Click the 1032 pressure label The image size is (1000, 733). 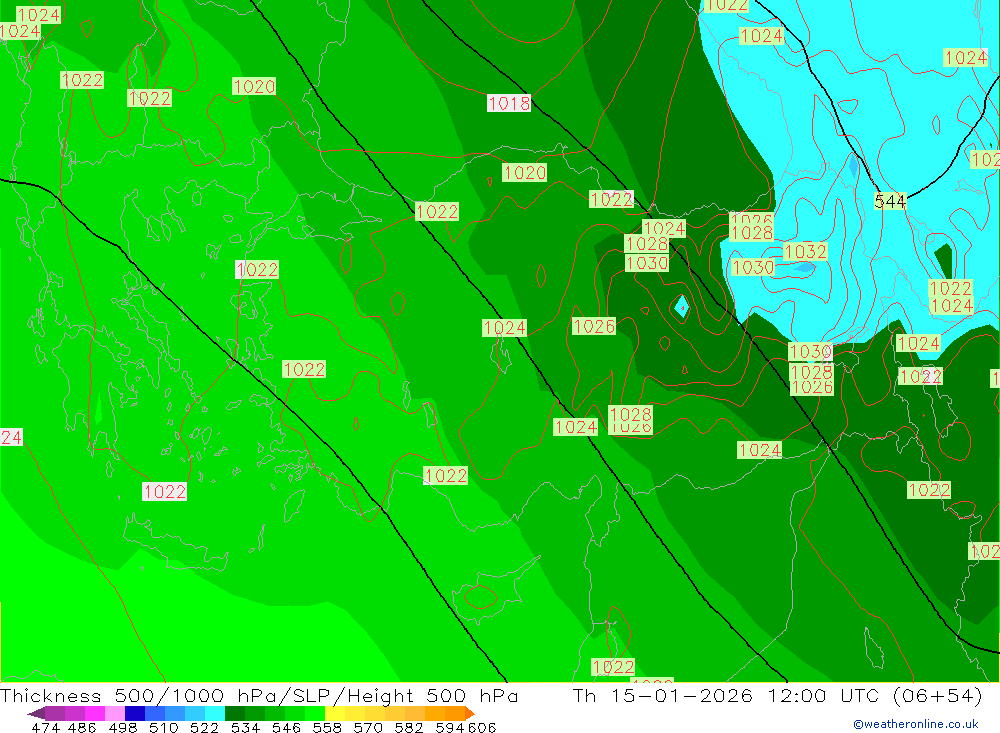coord(805,251)
